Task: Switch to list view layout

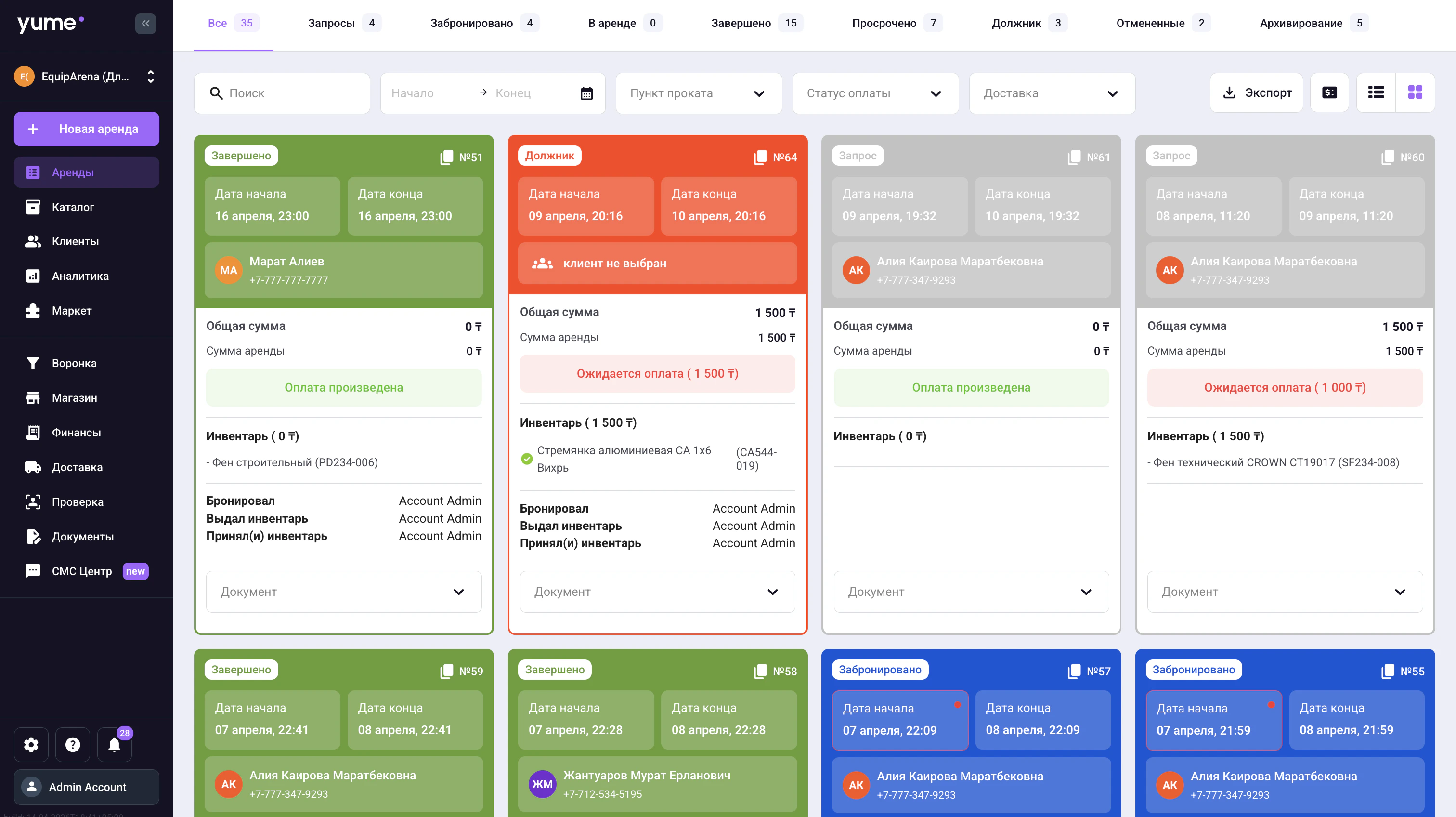Action: 1376,92
